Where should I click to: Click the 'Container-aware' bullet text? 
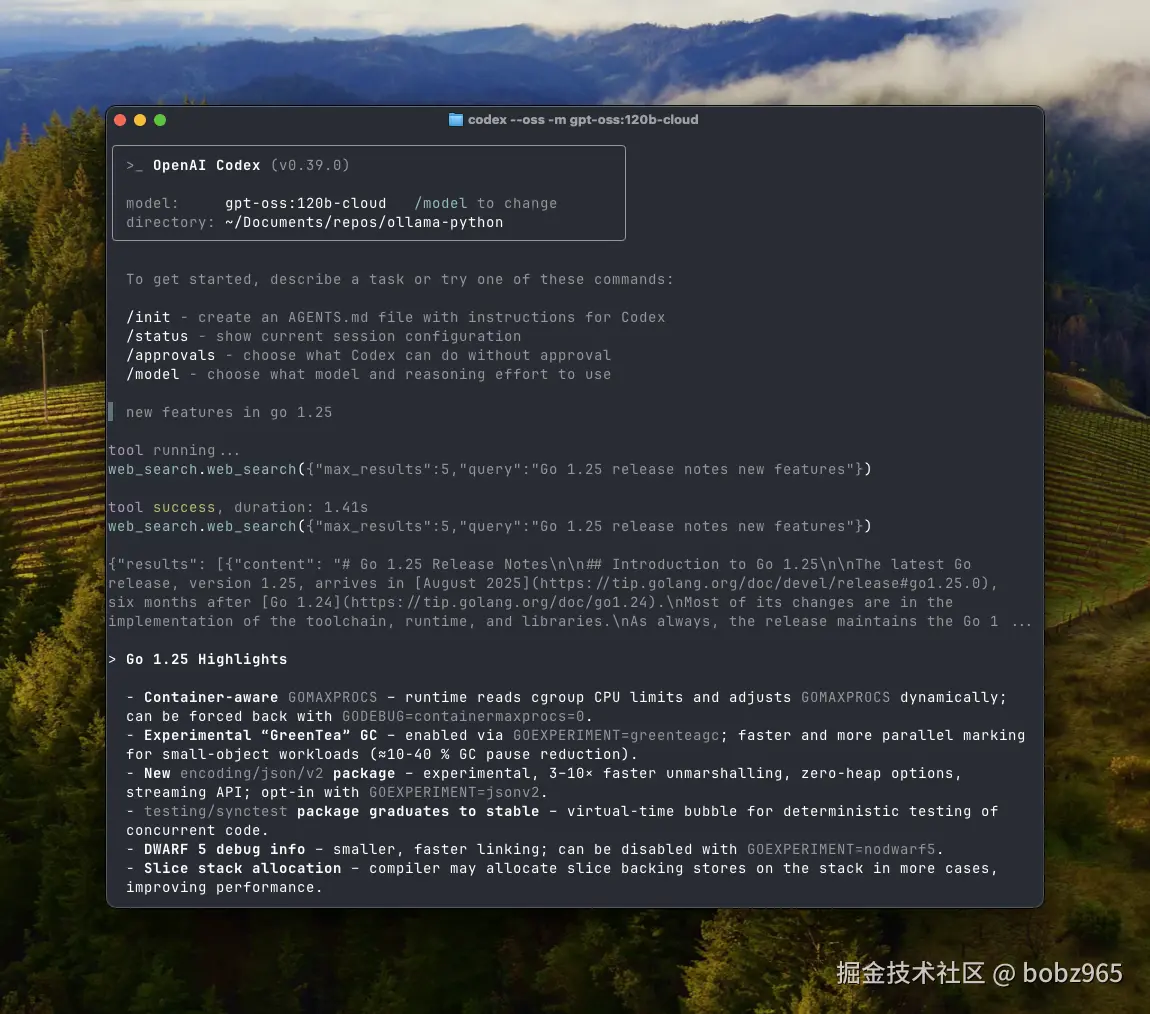point(211,697)
